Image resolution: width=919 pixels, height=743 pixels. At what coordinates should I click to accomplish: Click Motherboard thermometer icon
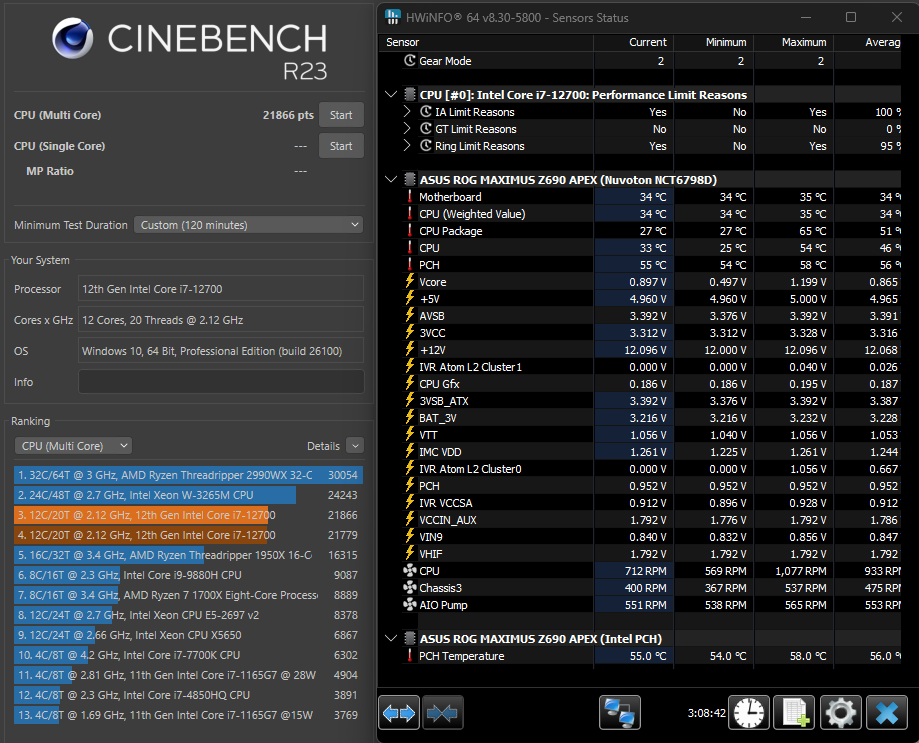pos(410,196)
